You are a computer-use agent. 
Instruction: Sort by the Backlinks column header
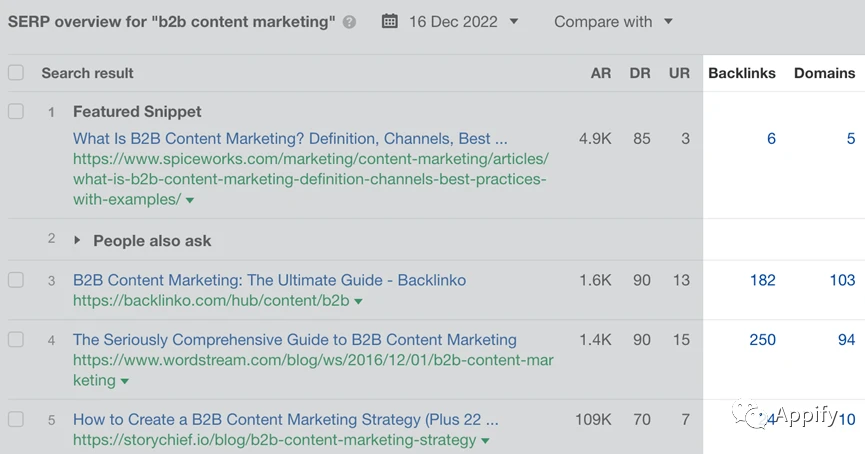point(741,73)
